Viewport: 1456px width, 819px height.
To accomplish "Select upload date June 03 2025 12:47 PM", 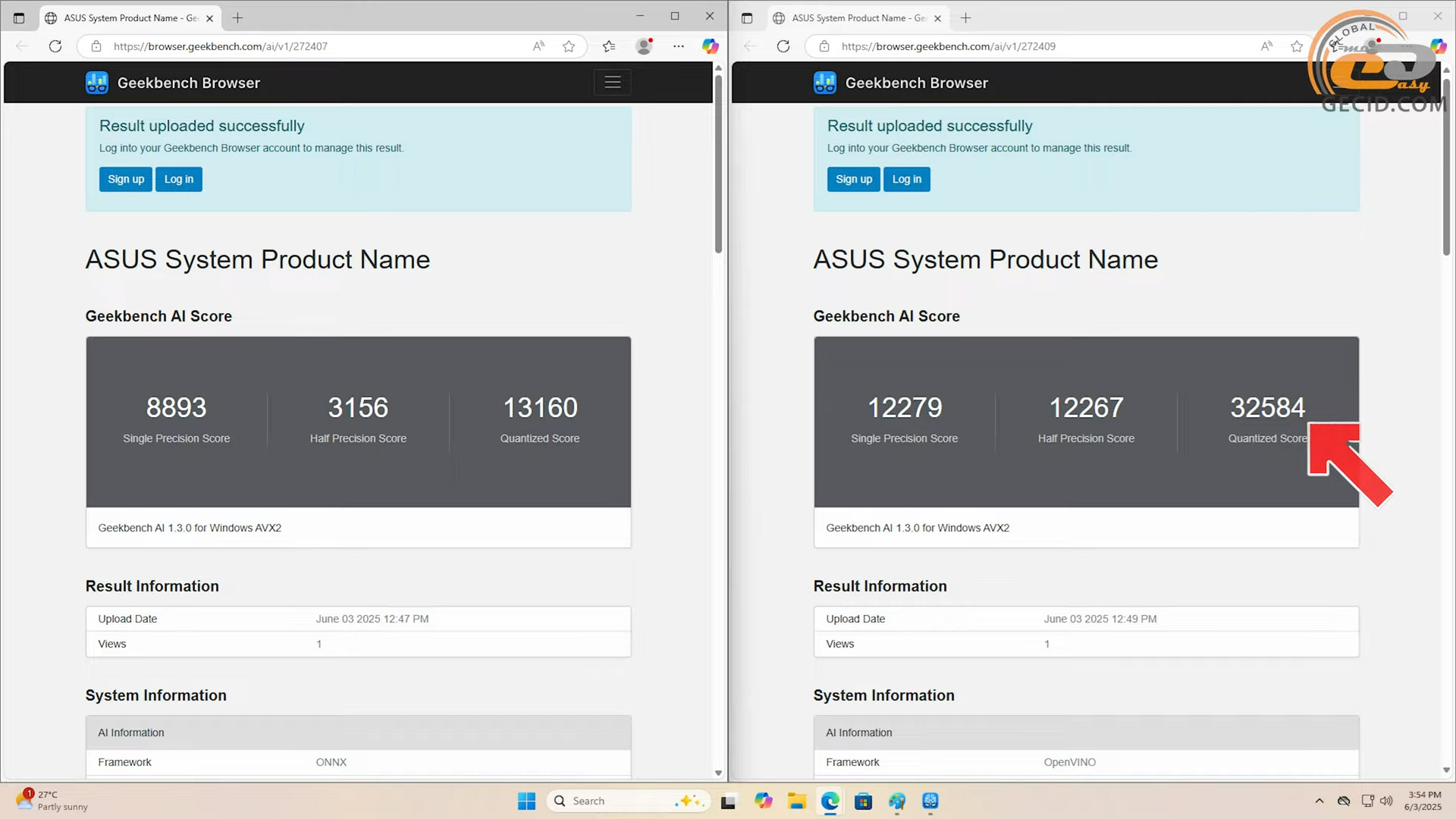I will [x=372, y=619].
